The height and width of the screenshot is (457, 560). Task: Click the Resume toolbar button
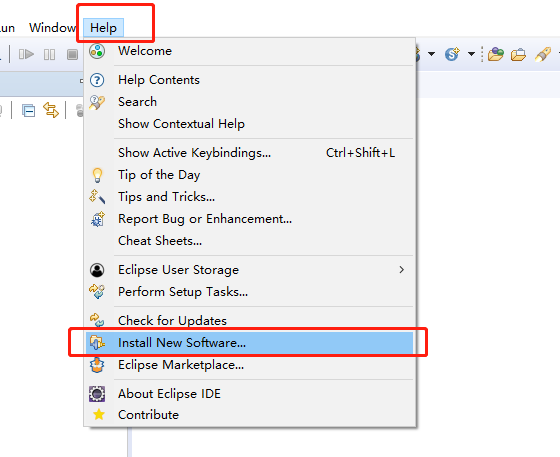[x=26, y=55]
